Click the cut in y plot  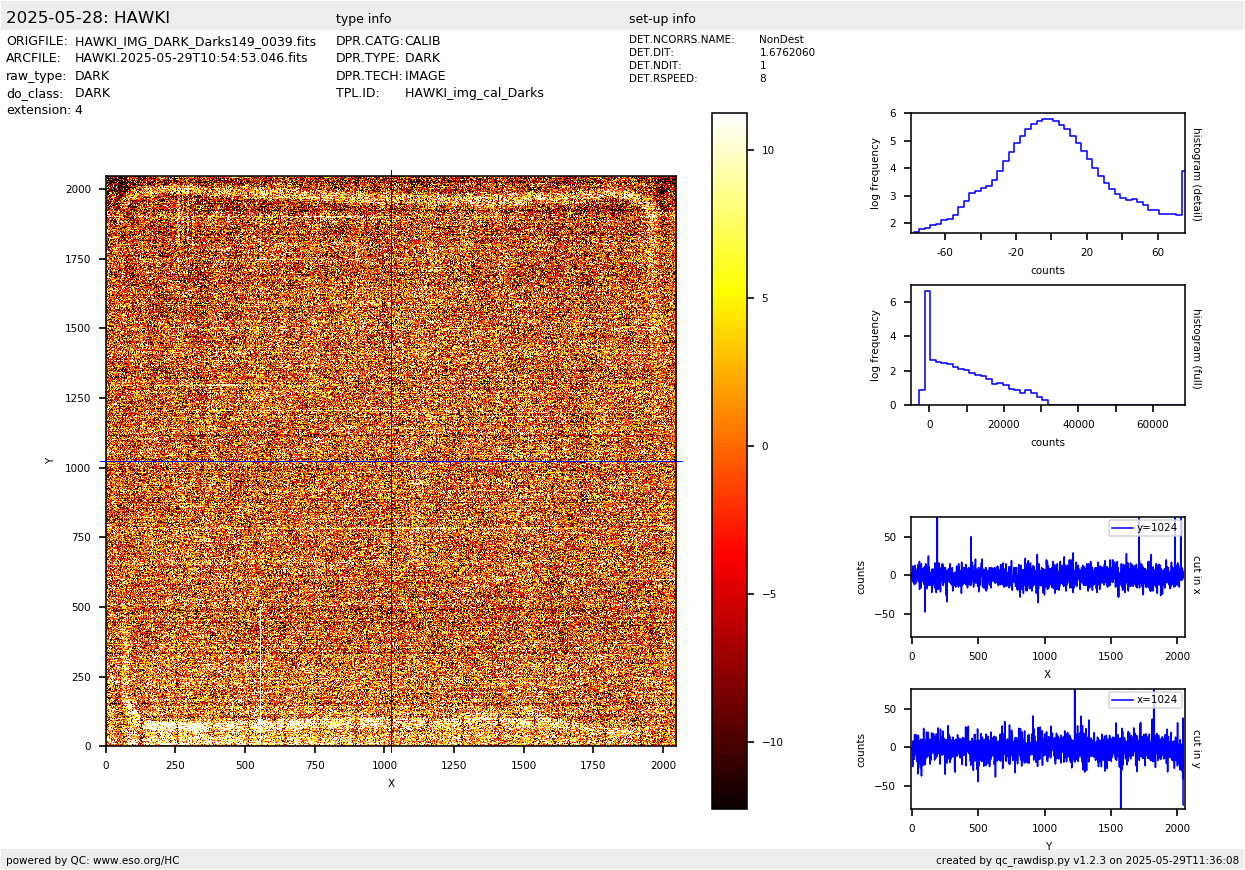pos(1047,749)
